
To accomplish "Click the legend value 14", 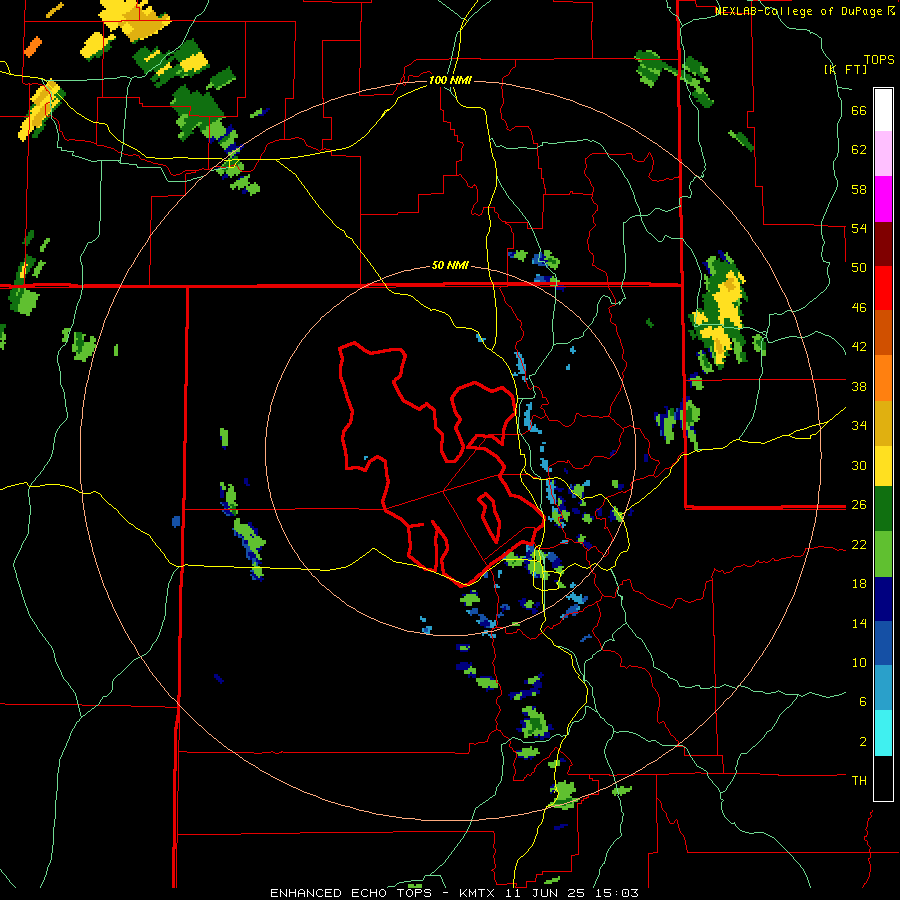I will [x=859, y=623].
